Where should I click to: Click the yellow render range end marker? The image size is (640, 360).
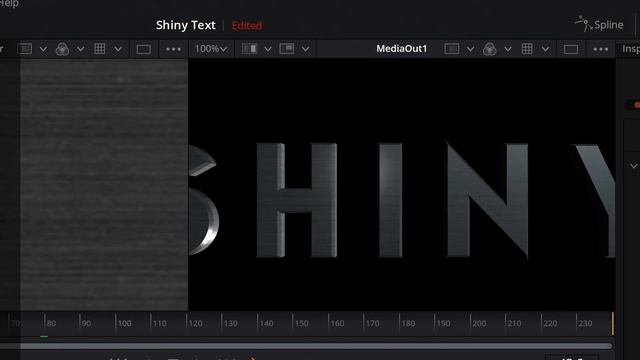point(613,324)
